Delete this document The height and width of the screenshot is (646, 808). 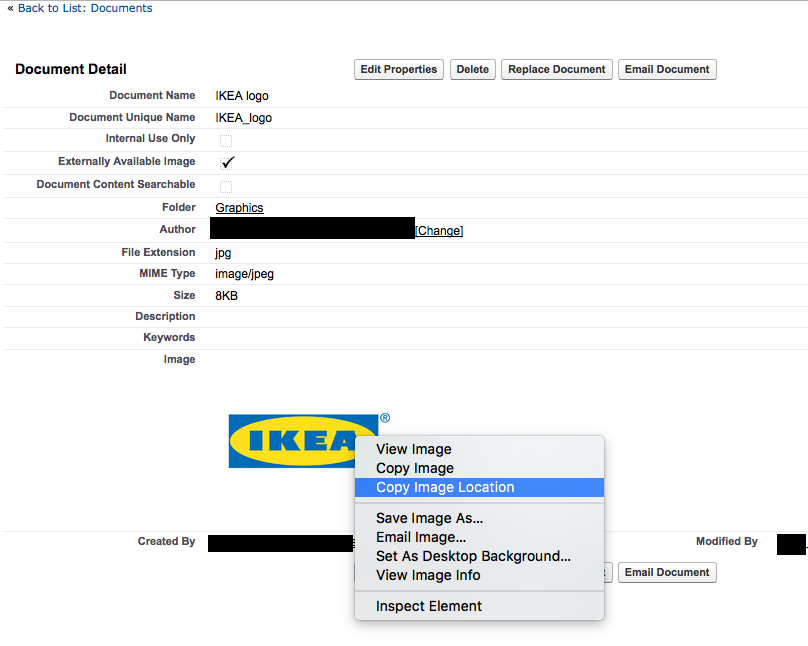point(473,70)
